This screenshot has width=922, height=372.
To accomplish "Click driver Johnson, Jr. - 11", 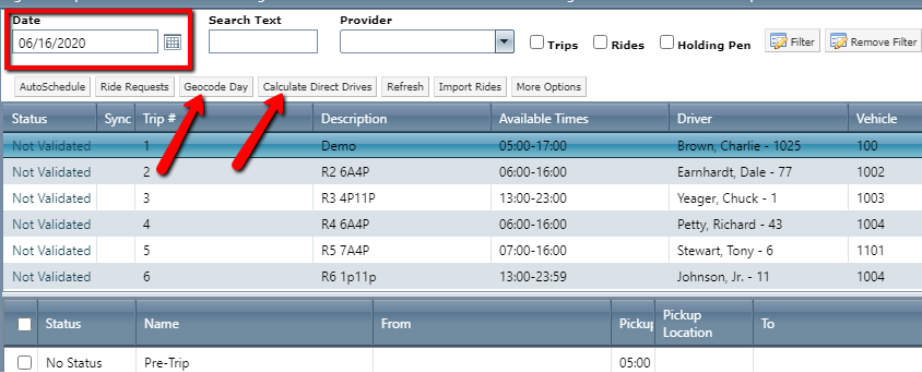I will (x=723, y=276).
